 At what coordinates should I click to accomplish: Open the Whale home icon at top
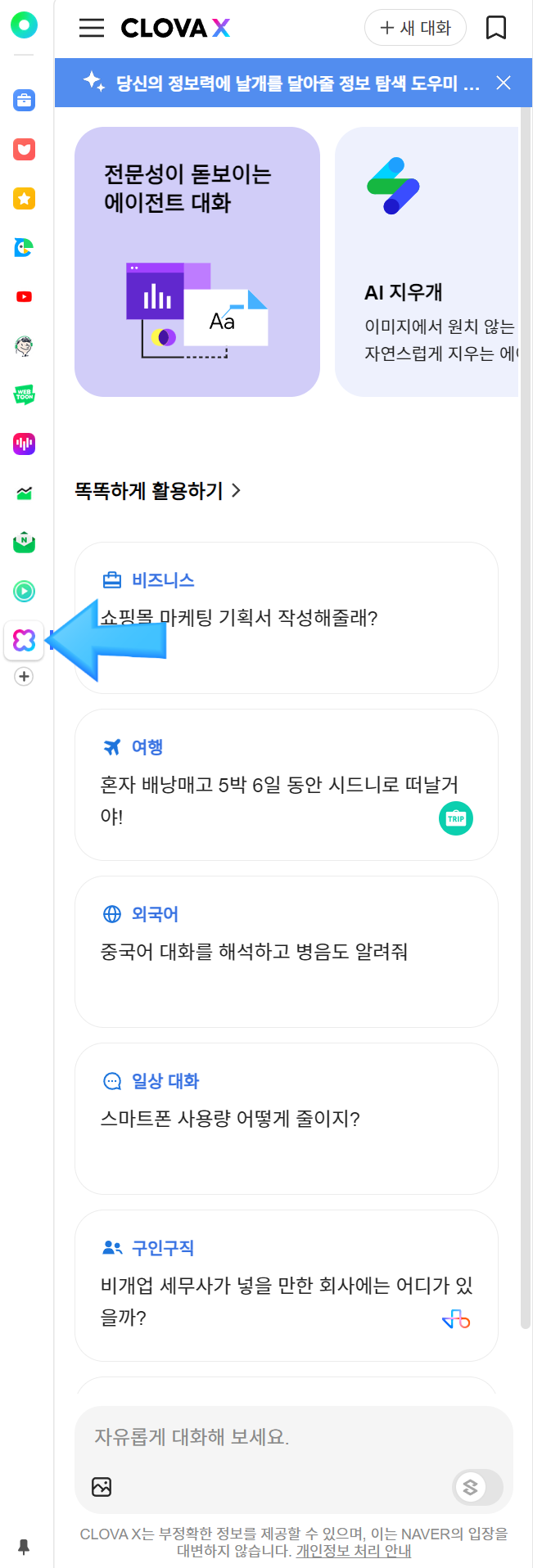click(x=24, y=25)
